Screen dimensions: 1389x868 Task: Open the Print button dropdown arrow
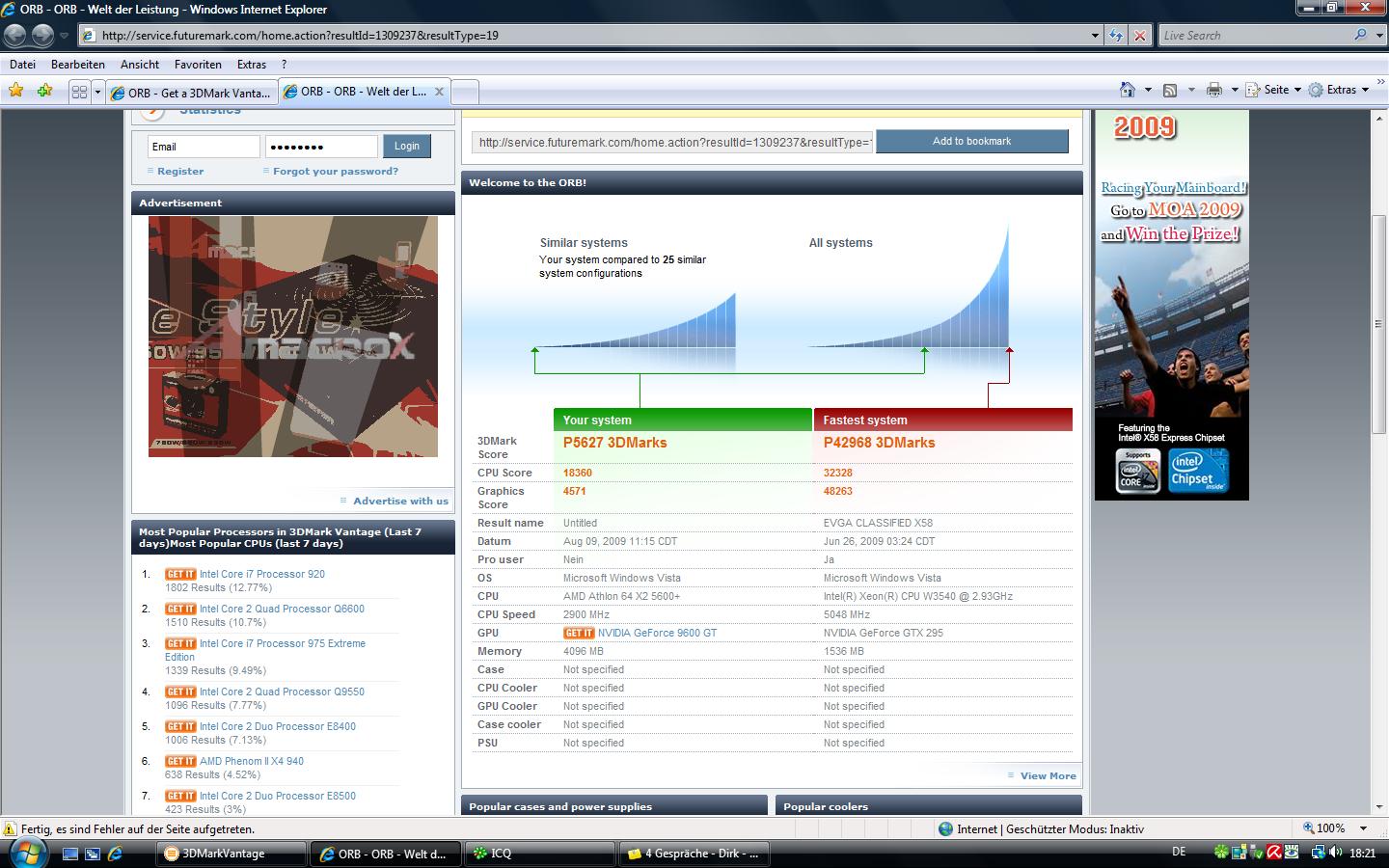coord(1235,90)
